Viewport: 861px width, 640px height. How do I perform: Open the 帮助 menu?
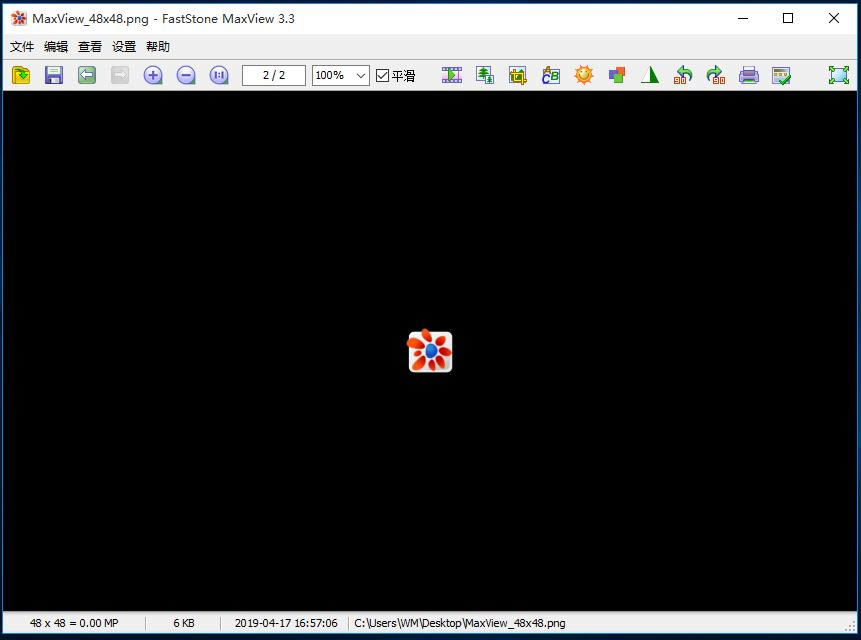pos(158,47)
